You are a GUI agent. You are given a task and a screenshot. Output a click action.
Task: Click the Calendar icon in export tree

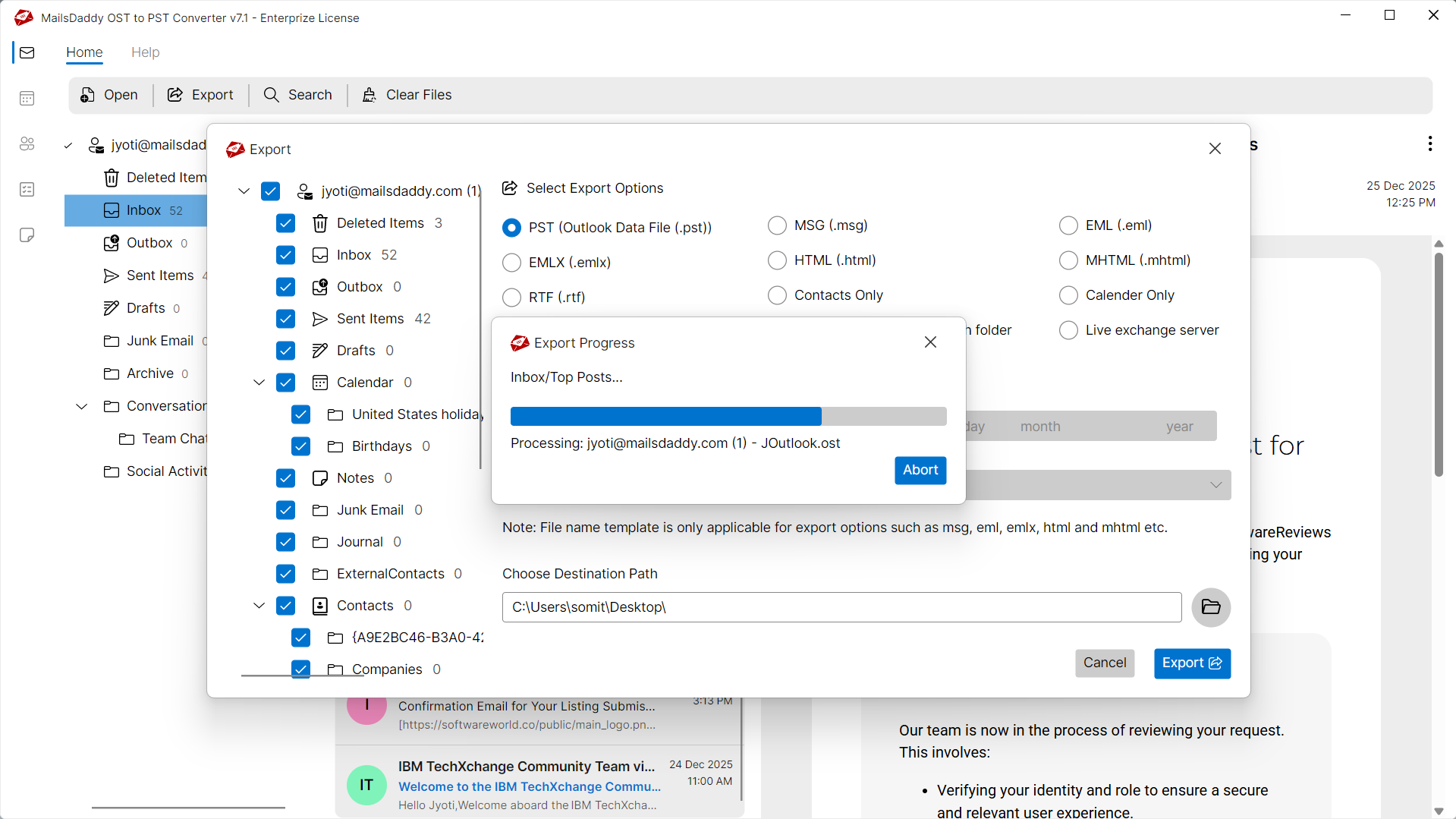point(320,383)
